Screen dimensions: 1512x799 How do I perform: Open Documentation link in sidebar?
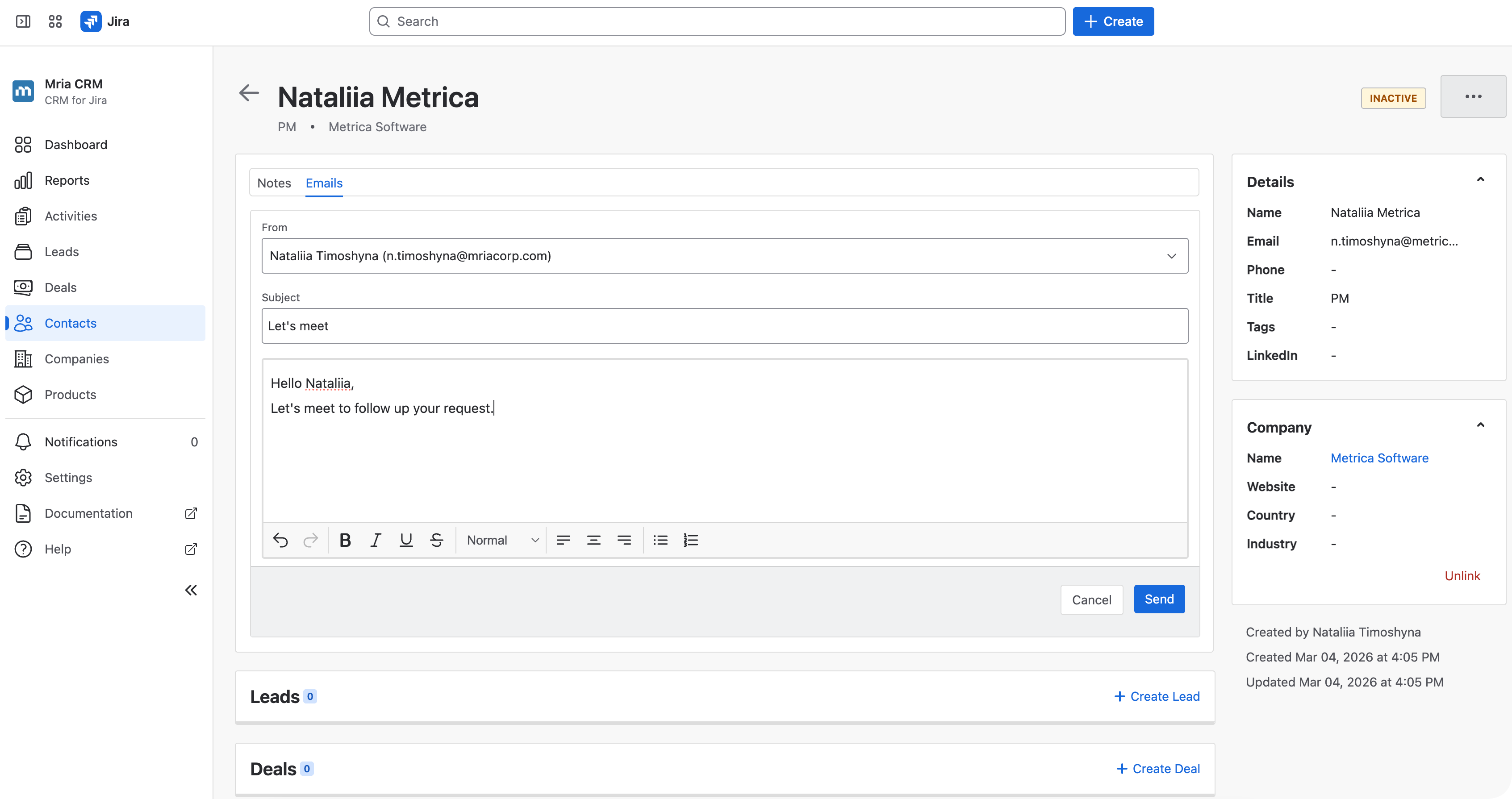pyautogui.click(x=106, y=514)
